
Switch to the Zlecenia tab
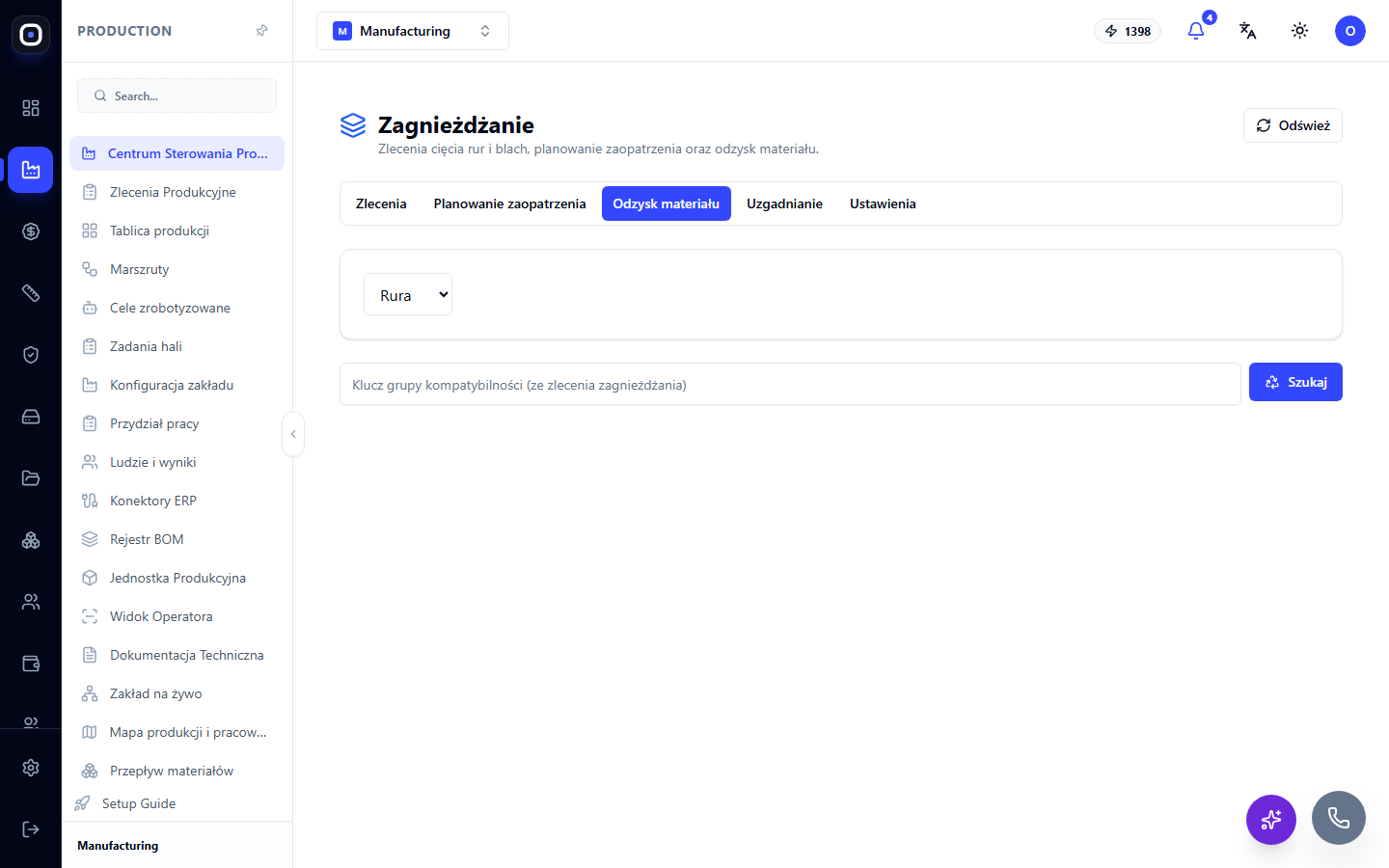tap(381, 203)
